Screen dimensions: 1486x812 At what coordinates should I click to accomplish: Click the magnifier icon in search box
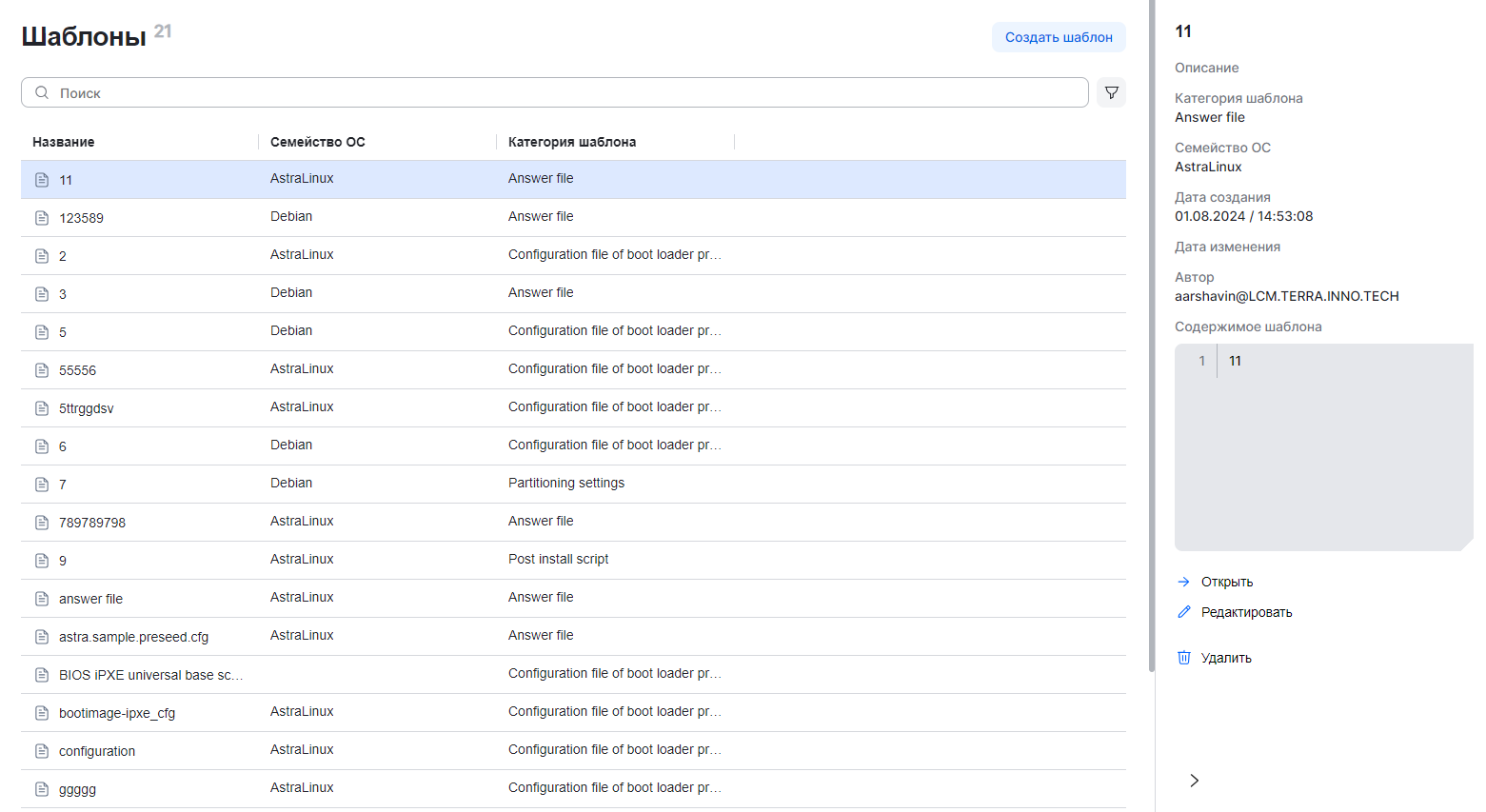(42, 92)
